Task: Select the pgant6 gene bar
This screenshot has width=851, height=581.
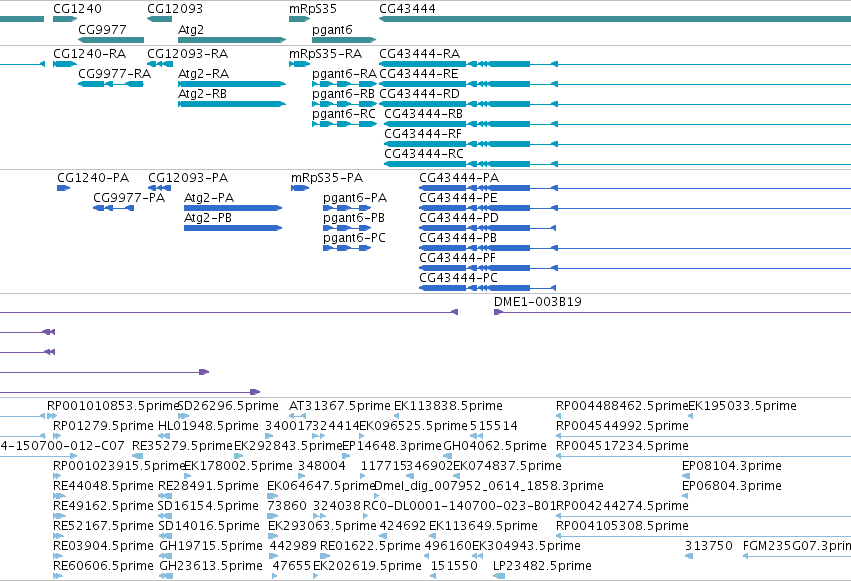Action: [344, 40]
